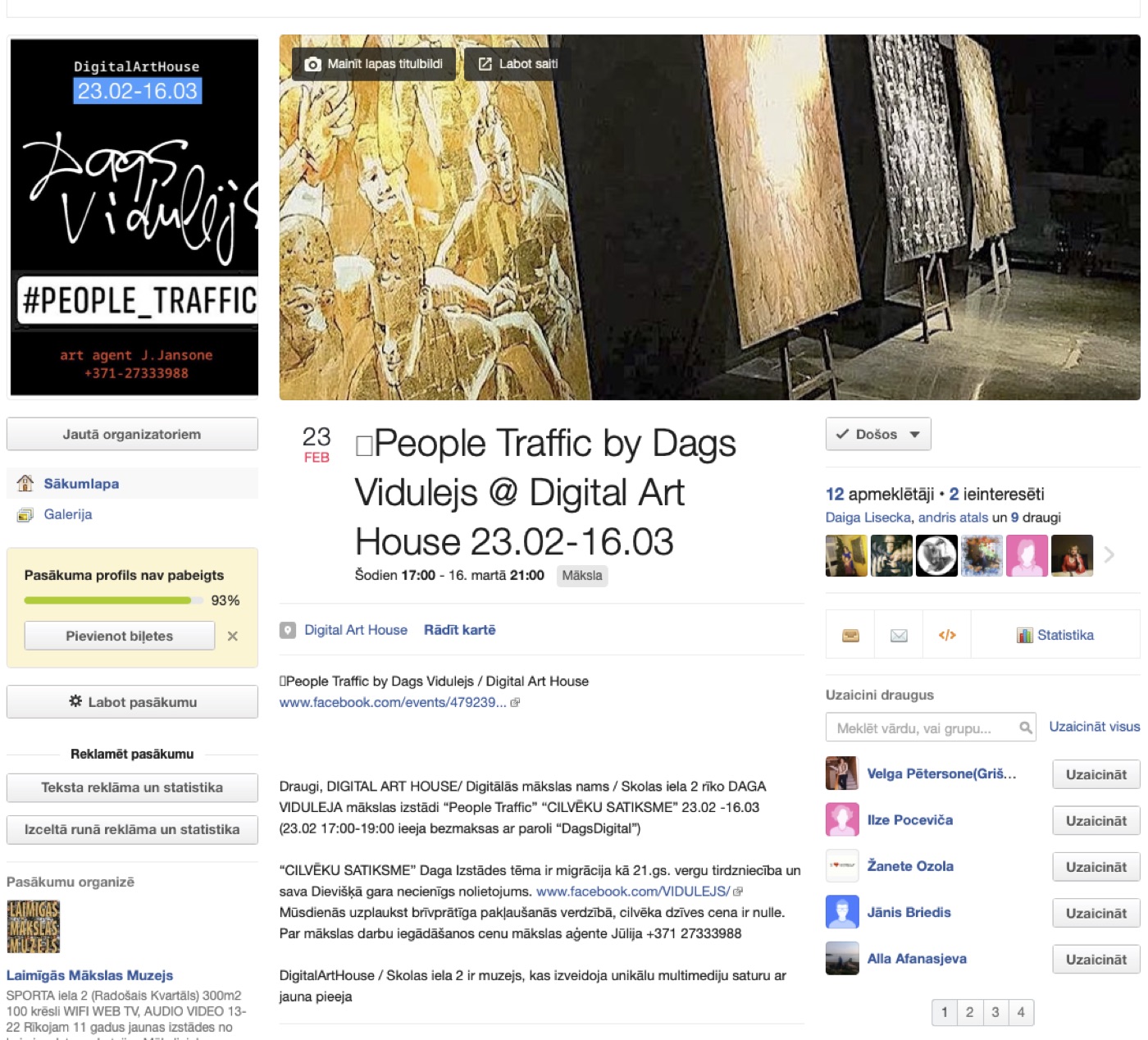Viewport: 1148px width, 1040px height.
Task: Click the envelope mail icon
Action: [899, 636]
